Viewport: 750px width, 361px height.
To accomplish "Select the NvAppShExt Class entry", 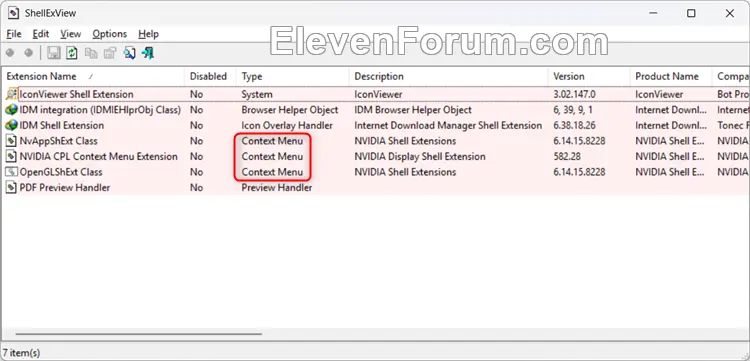I will pos(58,141).
